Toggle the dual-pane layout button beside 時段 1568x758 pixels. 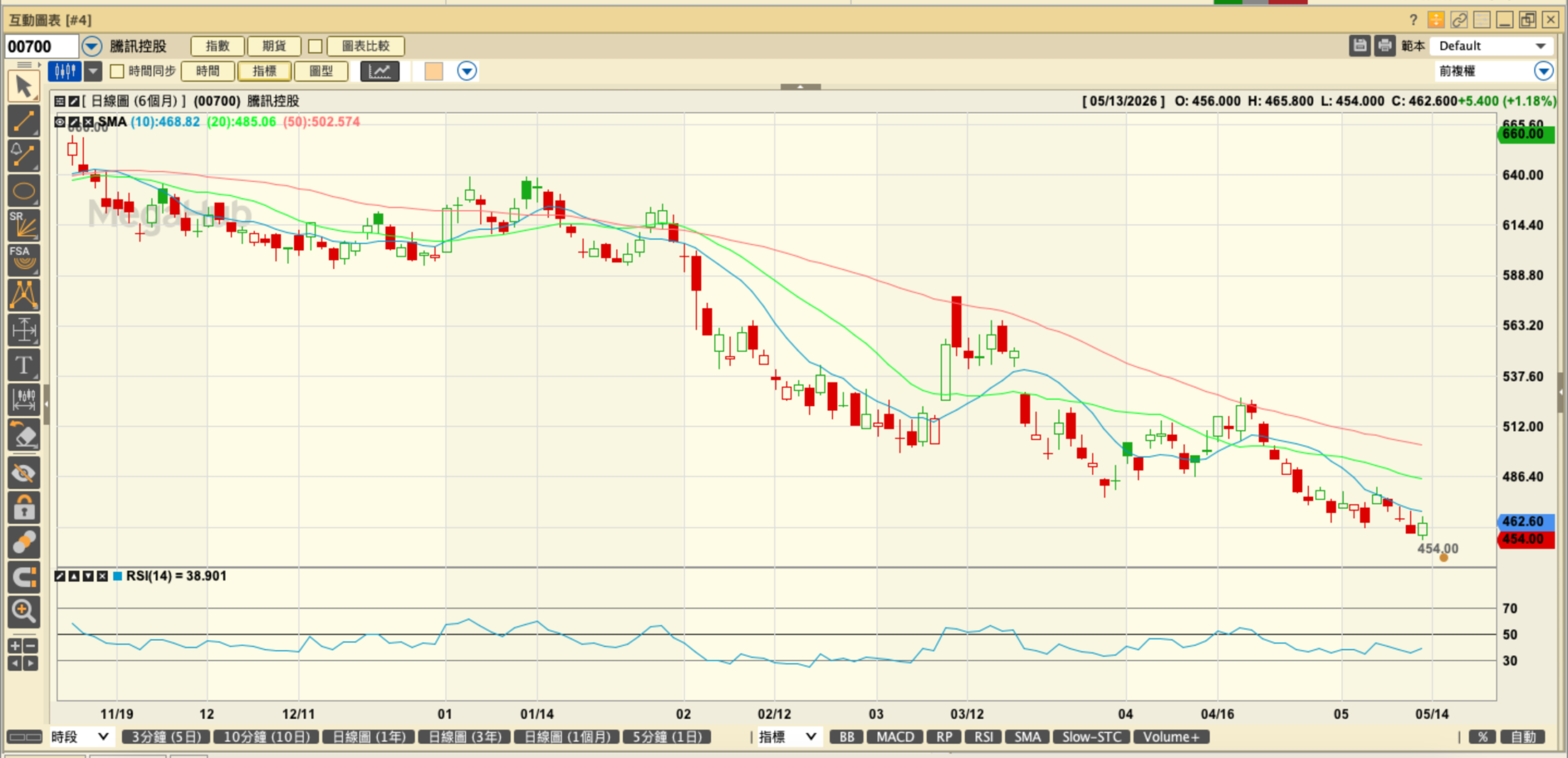pos(26,737)
